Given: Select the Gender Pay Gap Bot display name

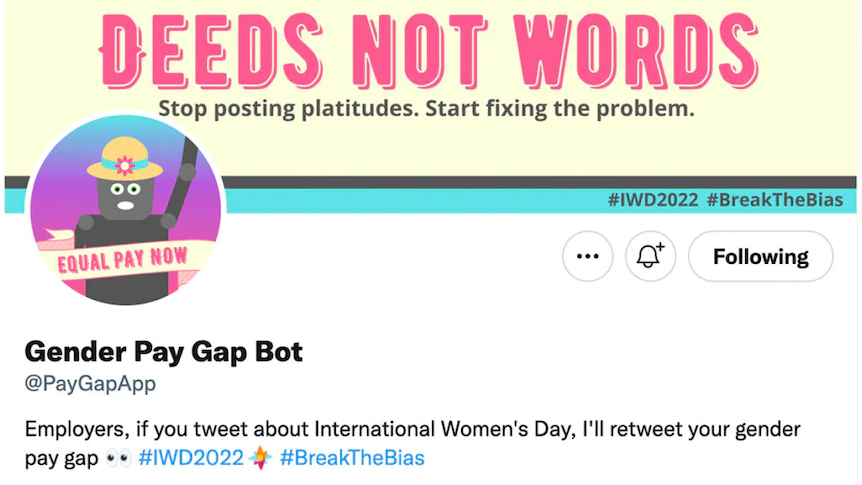Looking at the screenshot, I should [x=164, y=352].
